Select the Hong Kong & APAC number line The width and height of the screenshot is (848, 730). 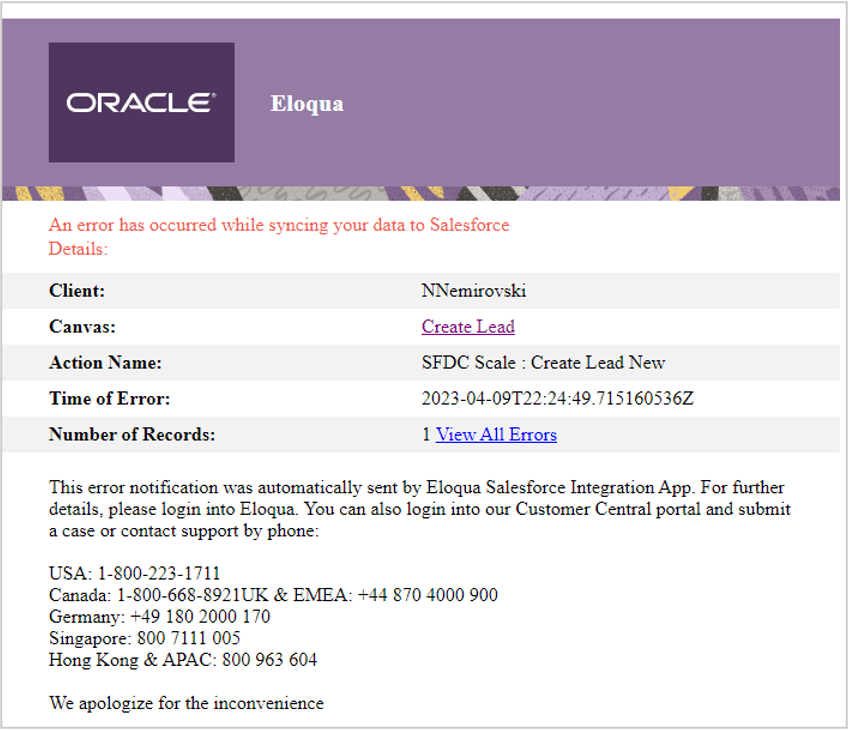(183, 660)
